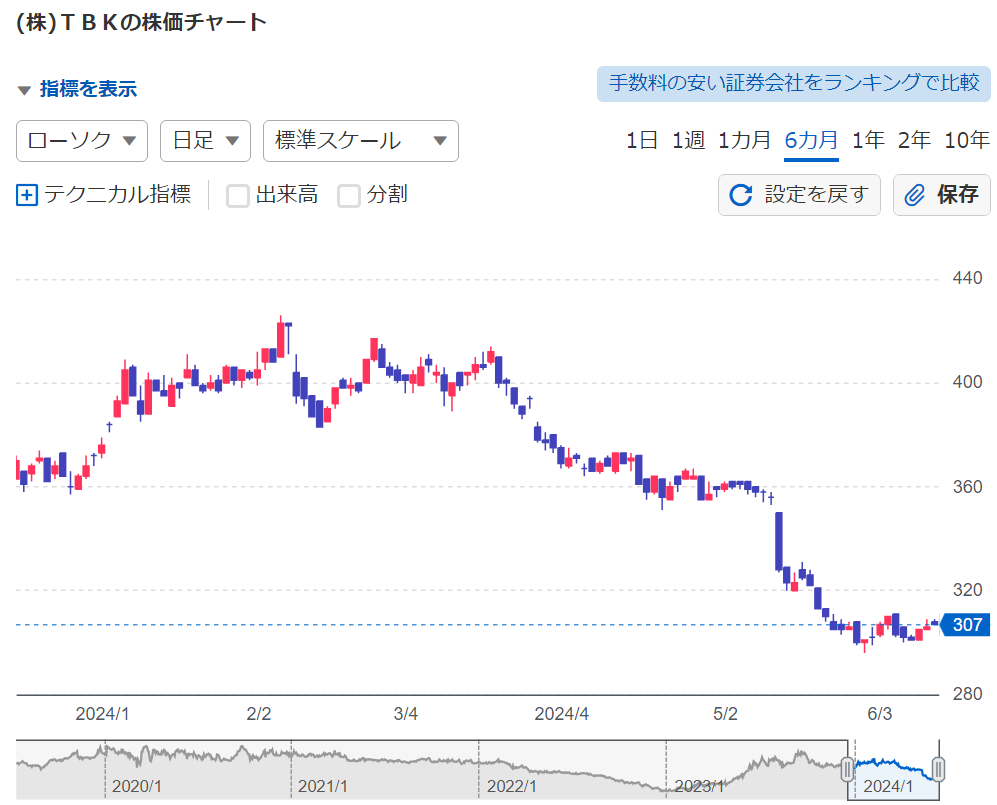This screenshot has height=805, width=997.
Task: Click the right range handle on mini chart
Action: 938,769
